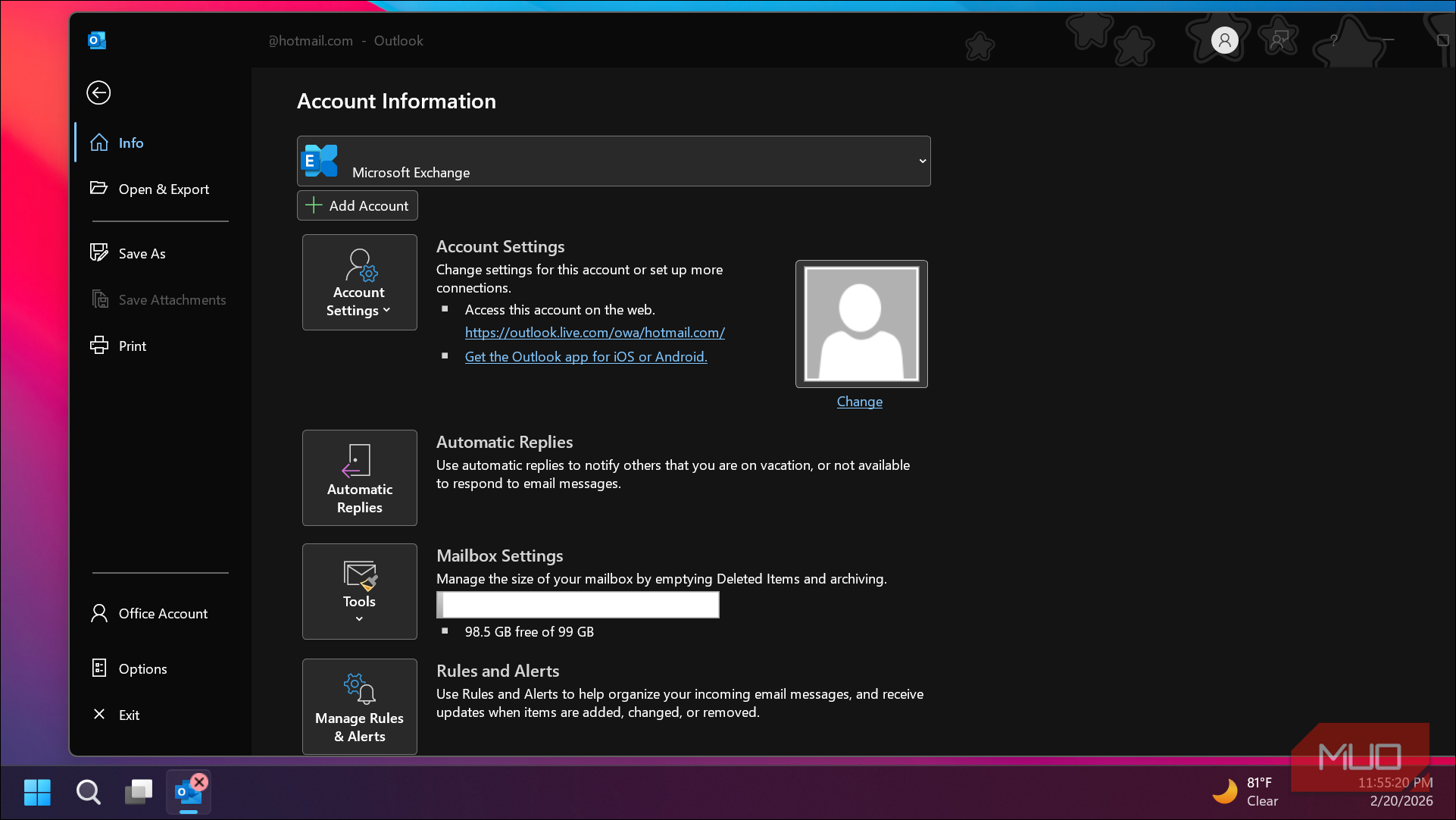
Task: Click the person icon beside Office Account
Action: [x=99, y=613]
